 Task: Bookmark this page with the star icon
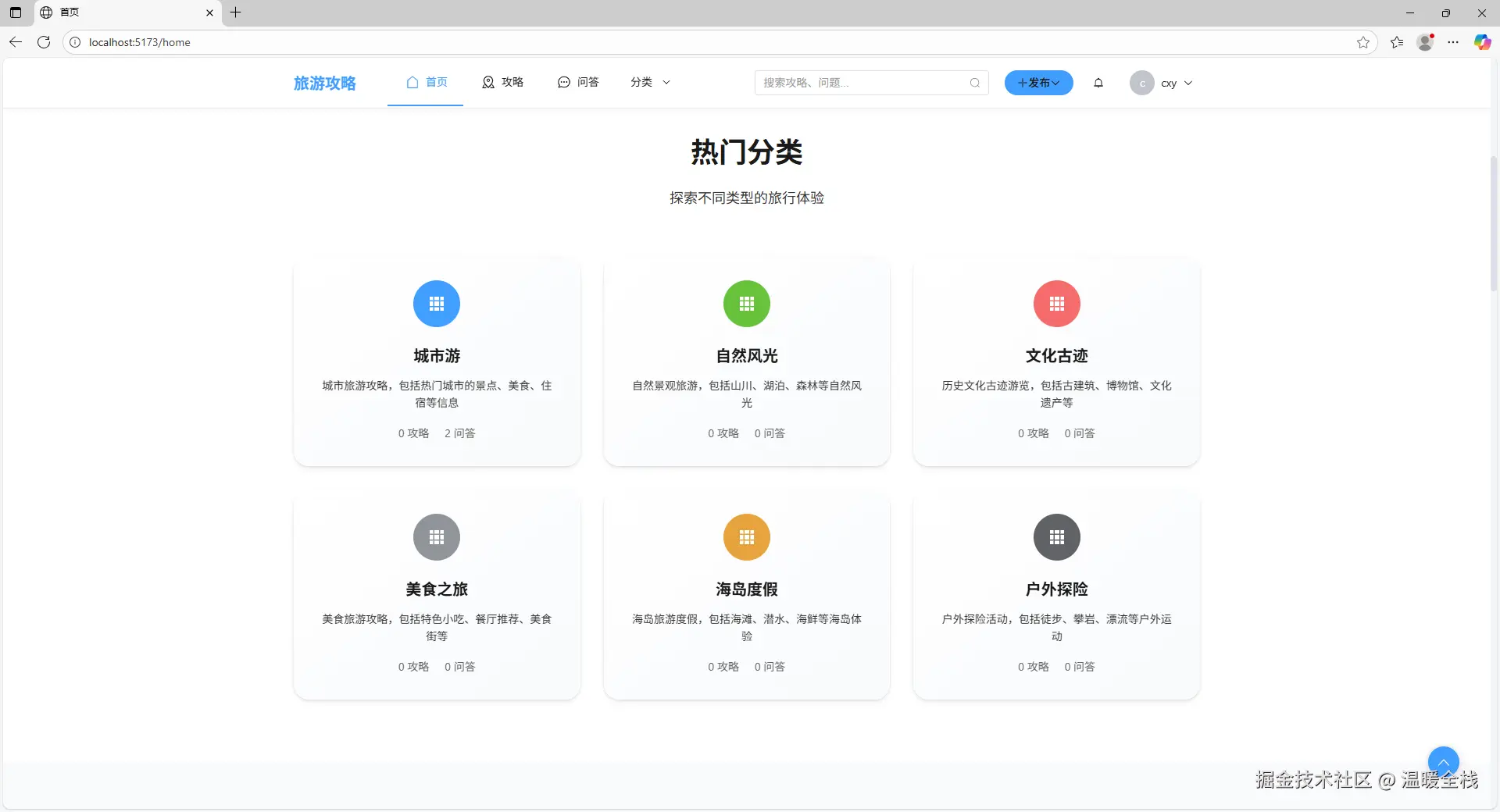point(1363,42)
